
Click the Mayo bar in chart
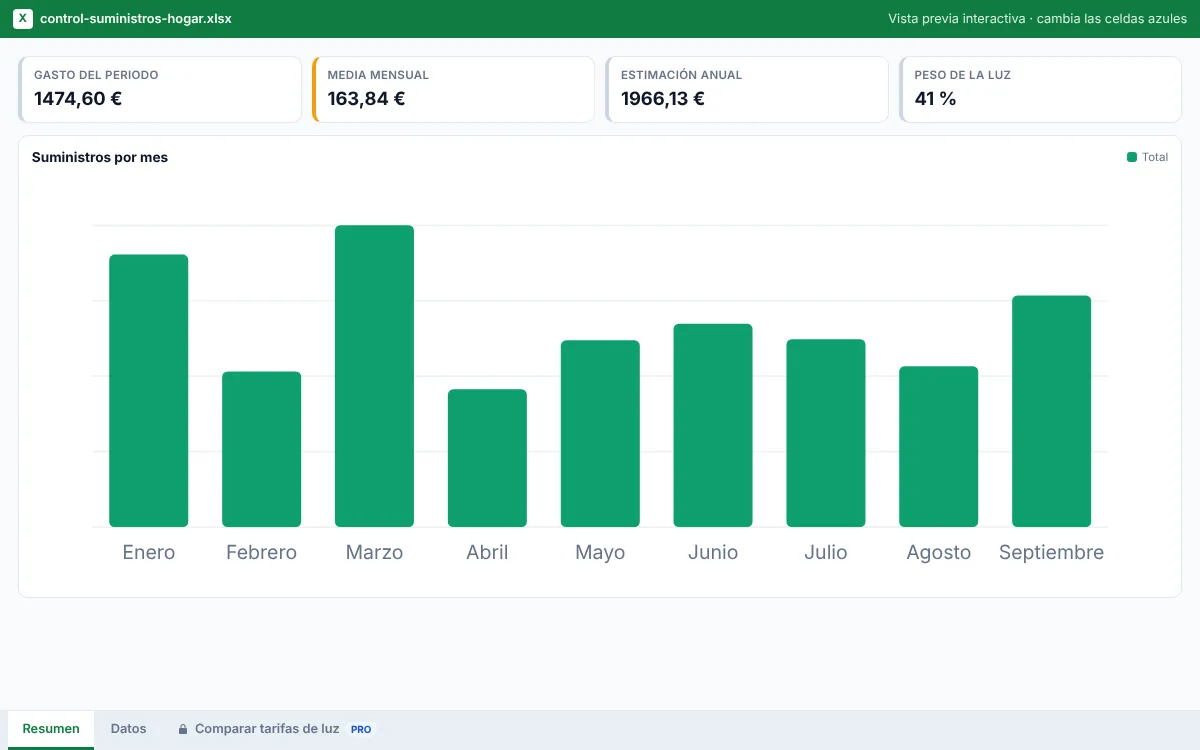(x=600, y=434)
